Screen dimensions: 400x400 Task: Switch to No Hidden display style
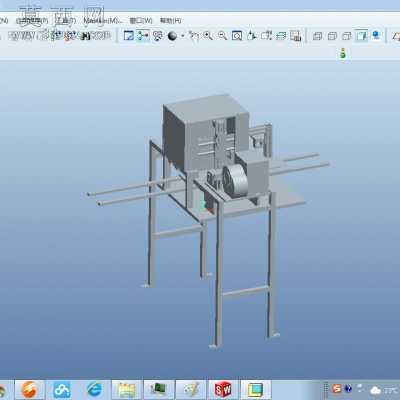347,36
